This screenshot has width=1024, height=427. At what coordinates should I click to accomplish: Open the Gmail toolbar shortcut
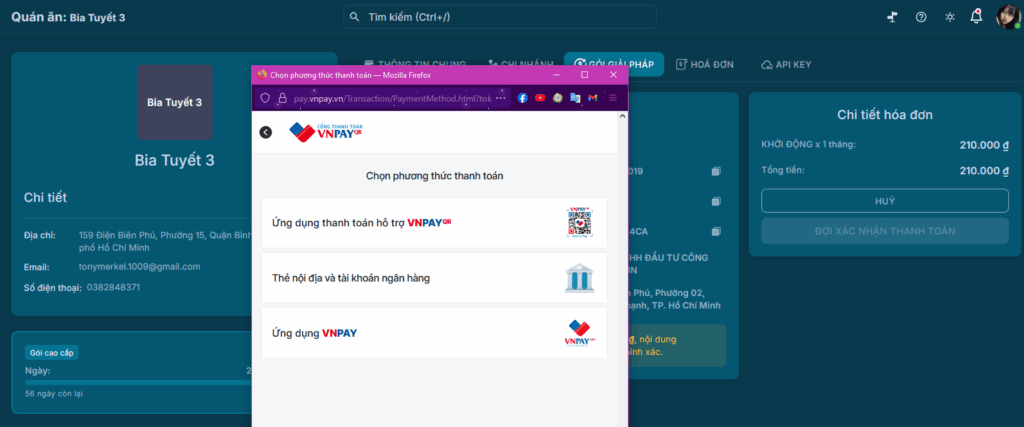click(593, 98)
